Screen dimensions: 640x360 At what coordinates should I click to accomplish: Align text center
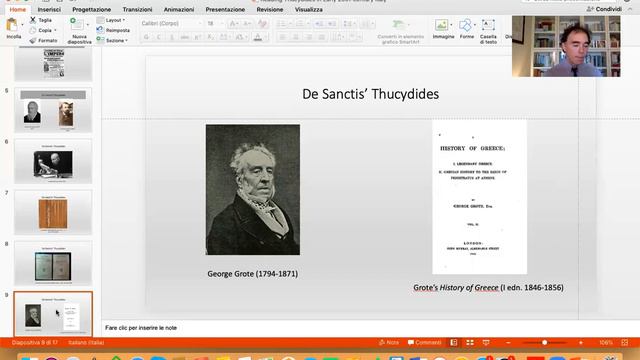[x=296, y=37]
